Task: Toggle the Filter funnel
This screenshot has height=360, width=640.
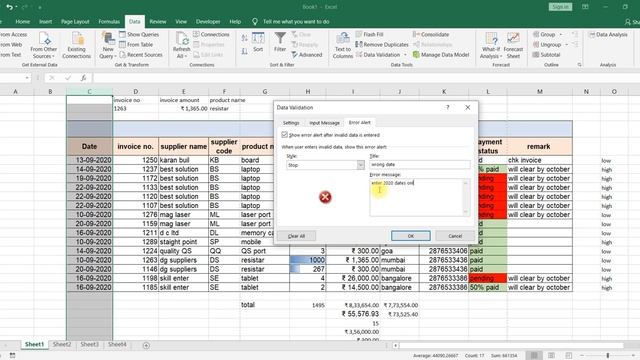Action: point(280,42)
